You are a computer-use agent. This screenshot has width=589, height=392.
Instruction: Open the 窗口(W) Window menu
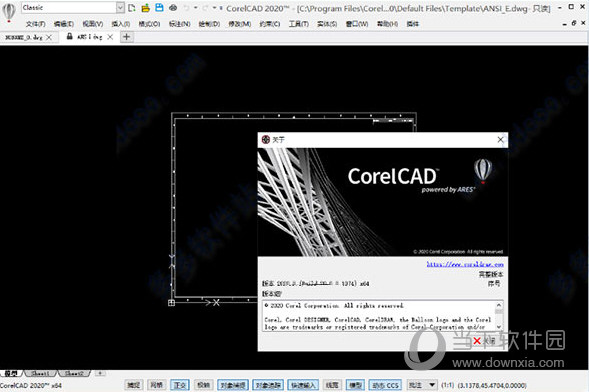click(x=357, y=24)
